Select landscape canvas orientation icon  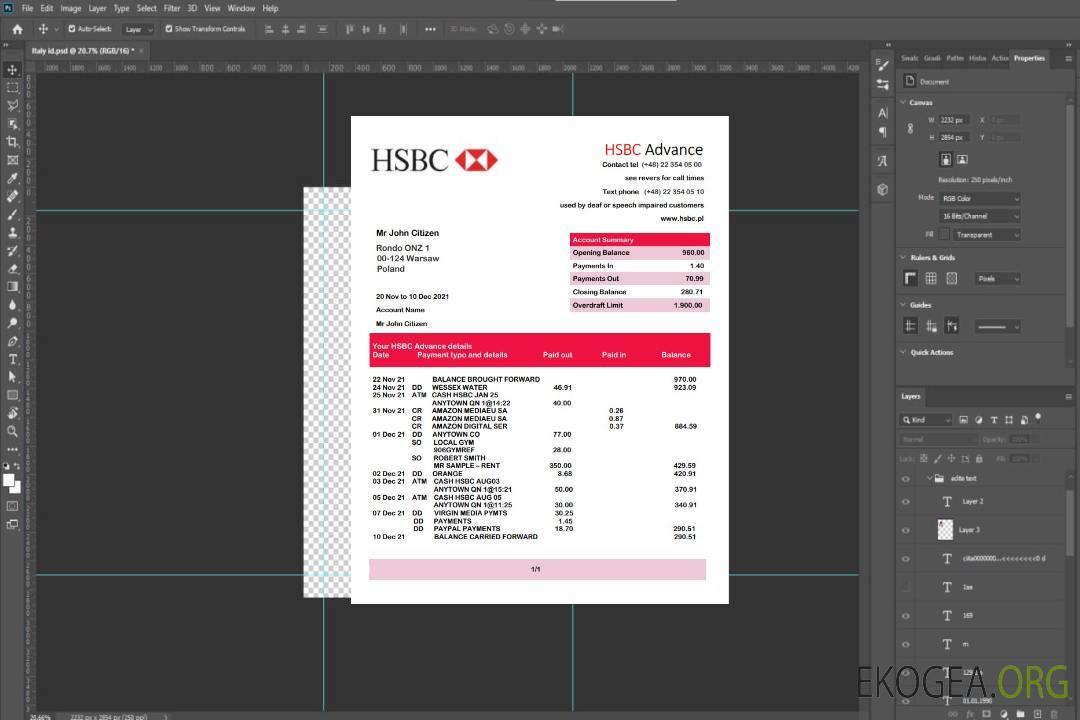962,160
